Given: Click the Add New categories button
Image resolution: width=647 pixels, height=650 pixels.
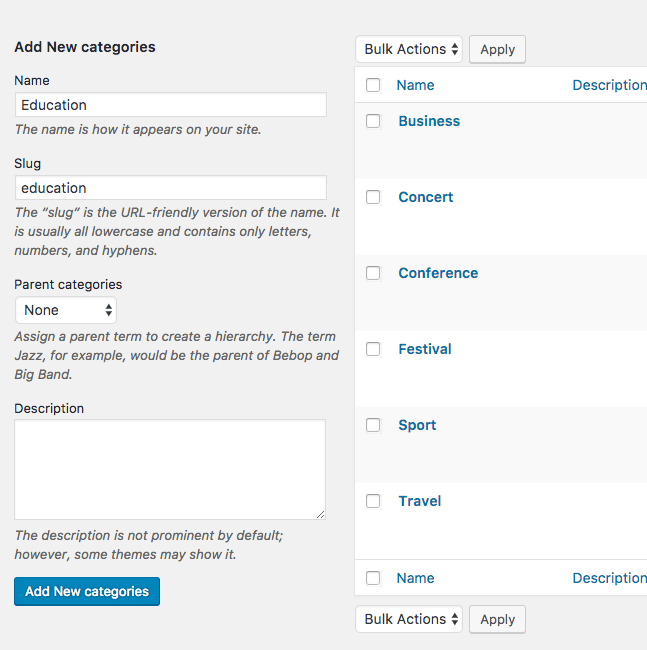Looking at the screenshot, I should (87, 591).
